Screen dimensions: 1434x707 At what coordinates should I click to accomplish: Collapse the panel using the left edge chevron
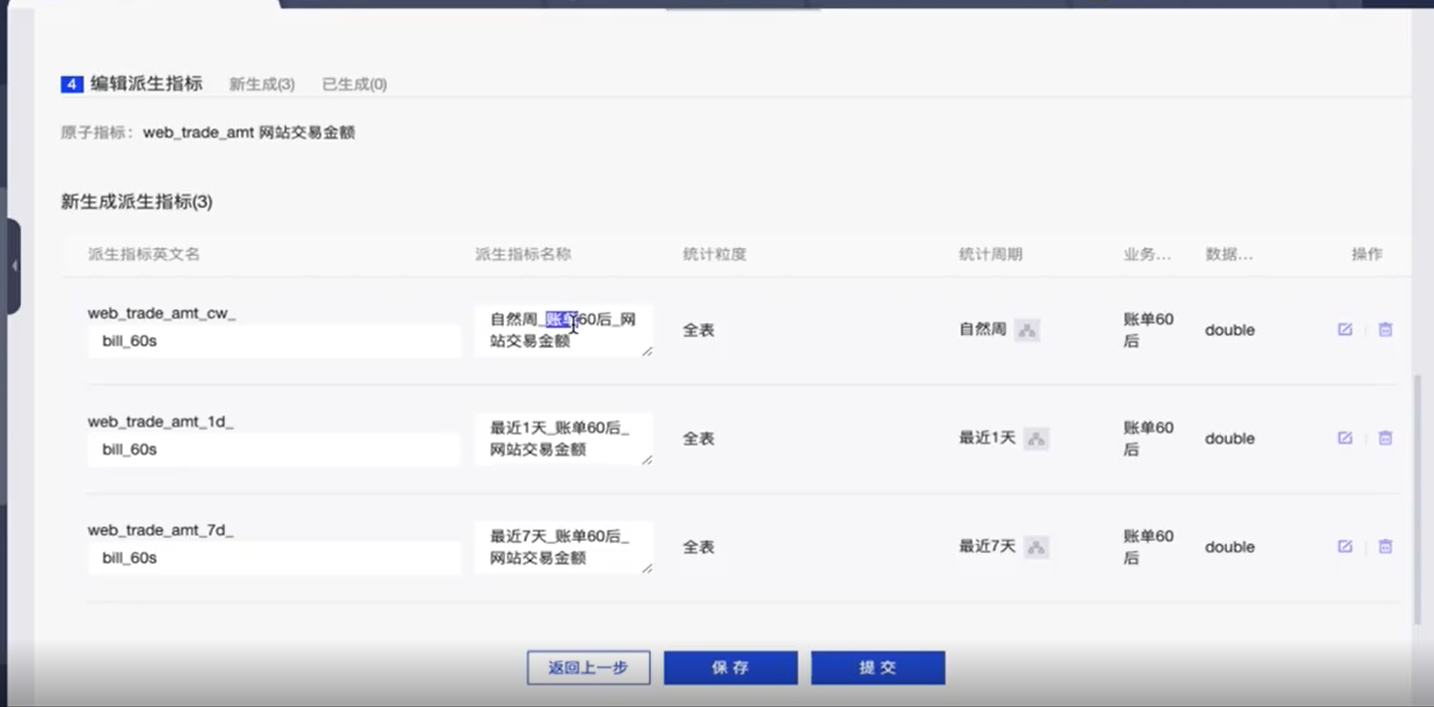tap(15, 265)
